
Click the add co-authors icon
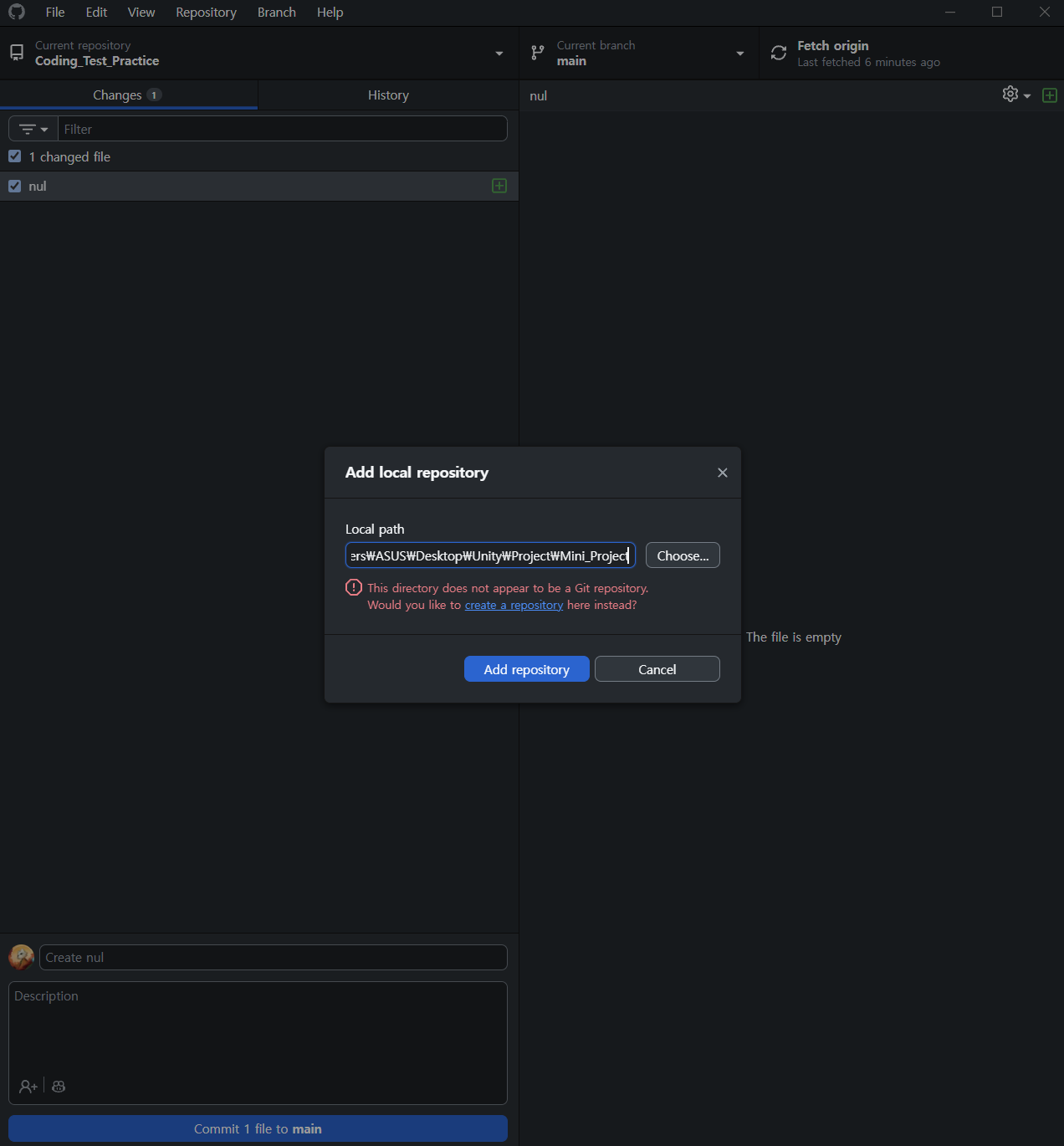click(x=28, y=1086)
